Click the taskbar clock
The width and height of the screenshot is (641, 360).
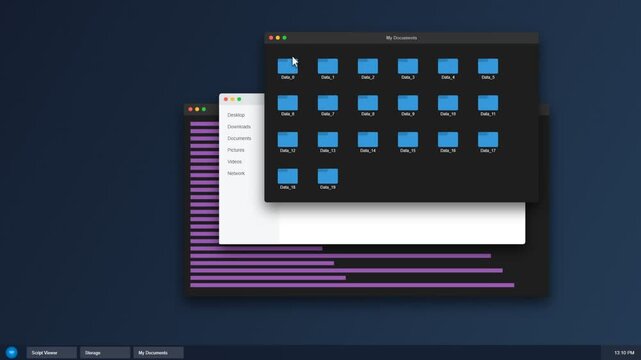tap(624, 353)
